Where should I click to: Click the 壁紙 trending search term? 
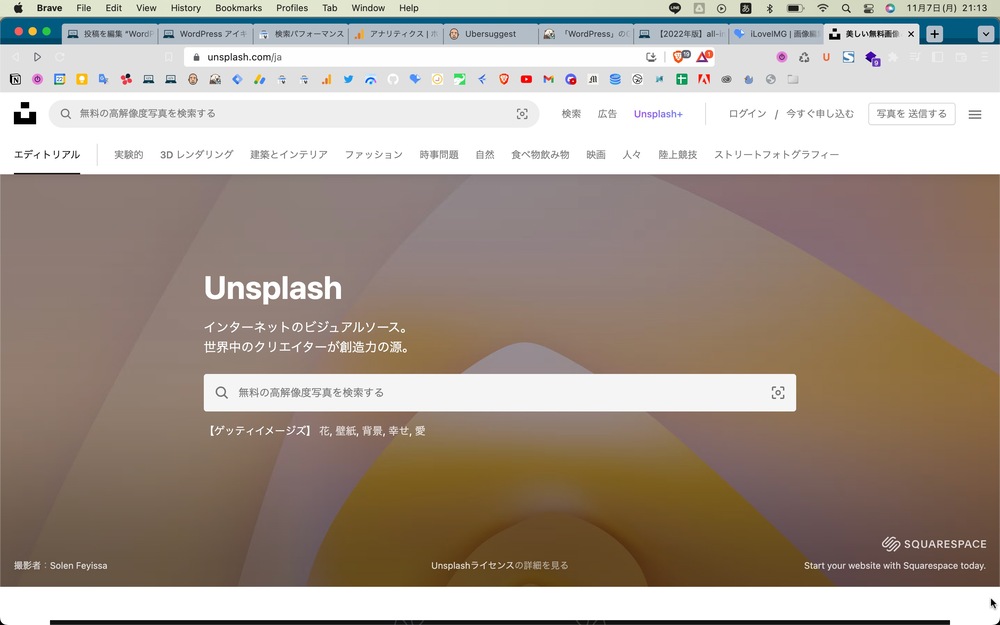click(346, 431)
